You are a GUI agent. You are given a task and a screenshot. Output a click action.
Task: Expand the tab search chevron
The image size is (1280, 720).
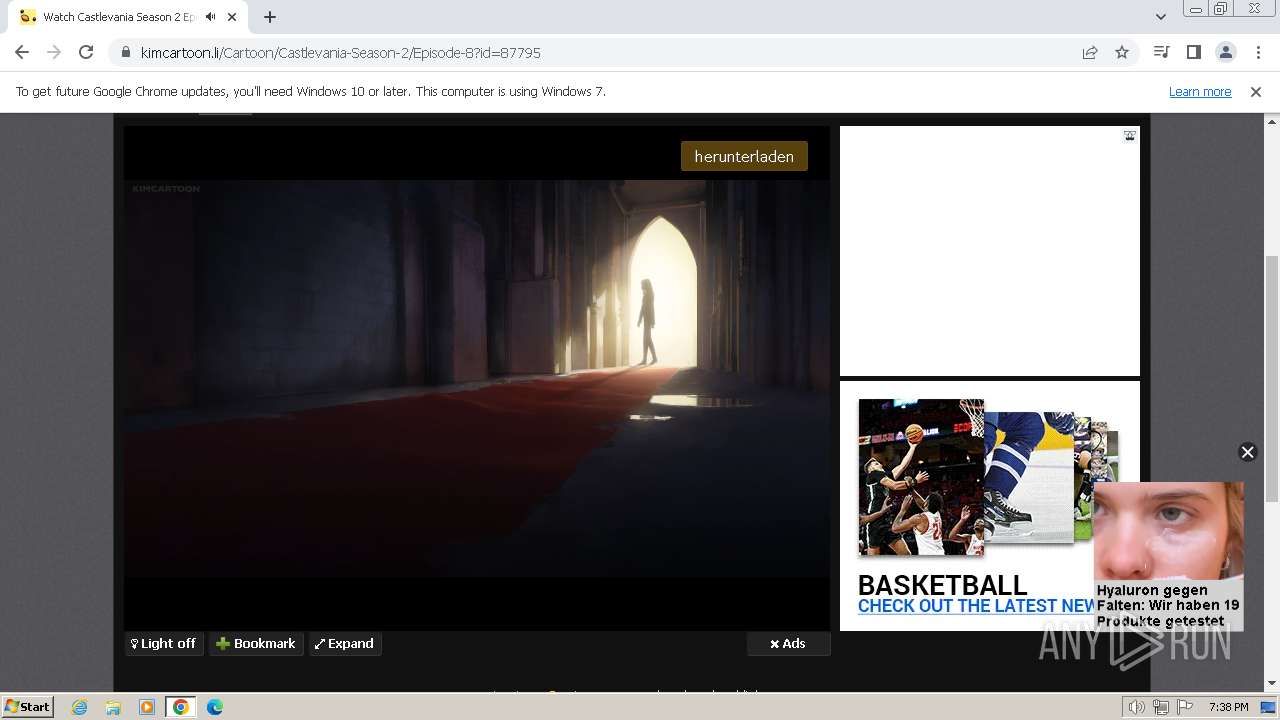point(1160,17)
